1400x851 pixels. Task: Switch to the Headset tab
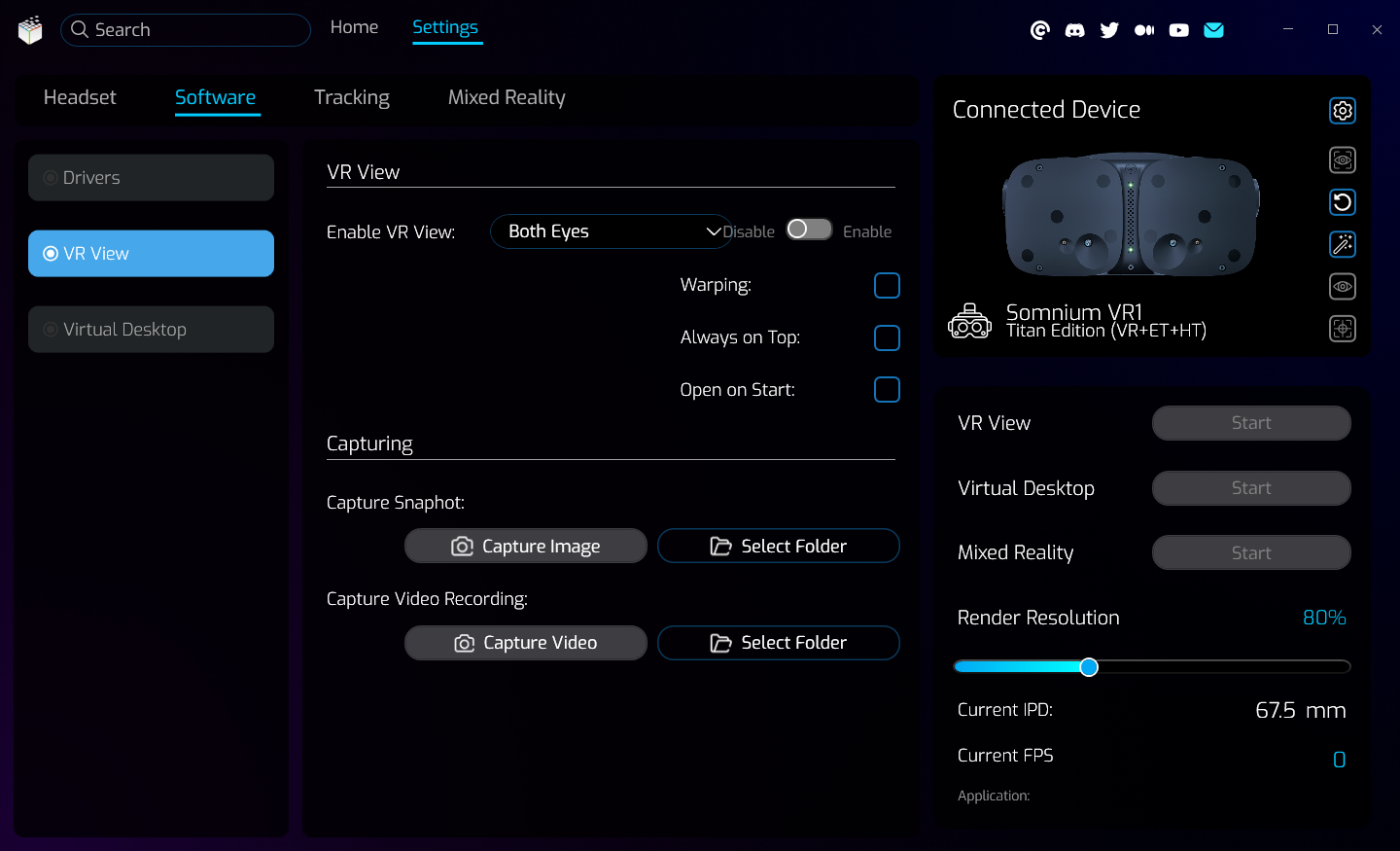(x=80, y=97)
